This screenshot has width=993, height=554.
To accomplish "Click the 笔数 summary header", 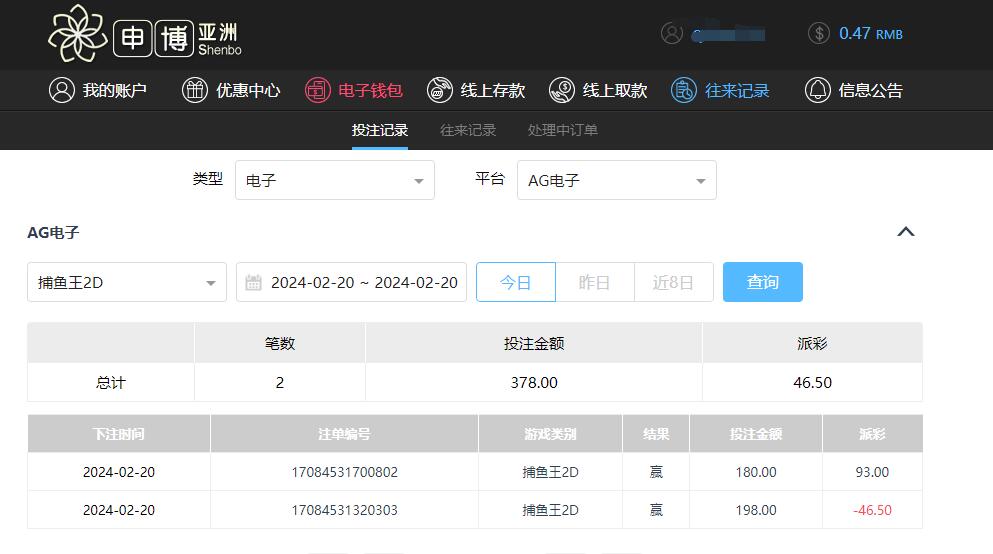I will [x=280, y=343].
